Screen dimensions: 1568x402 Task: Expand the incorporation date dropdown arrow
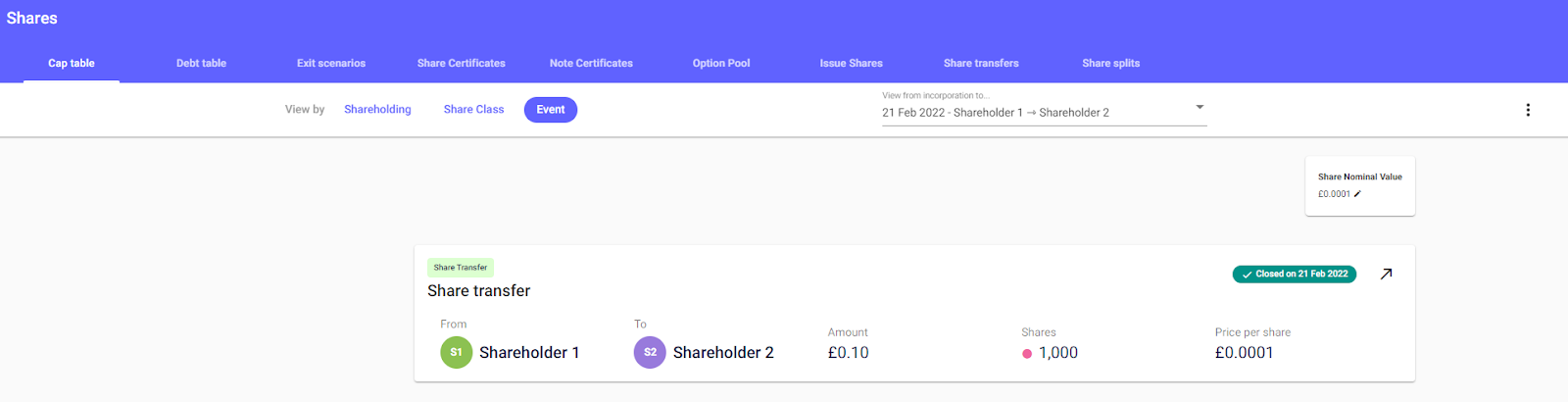pos(1200,107)
